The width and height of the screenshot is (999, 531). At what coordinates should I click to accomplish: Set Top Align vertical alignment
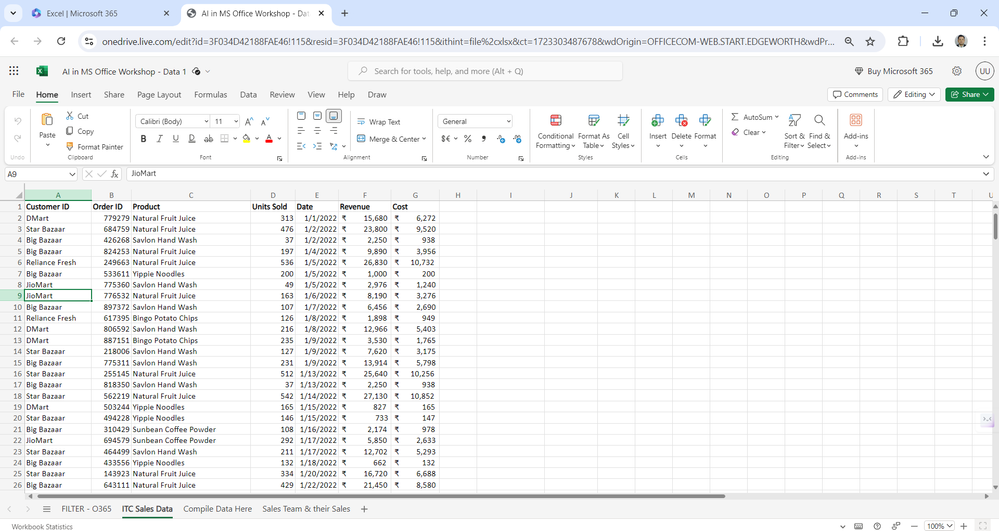point(301,116)
